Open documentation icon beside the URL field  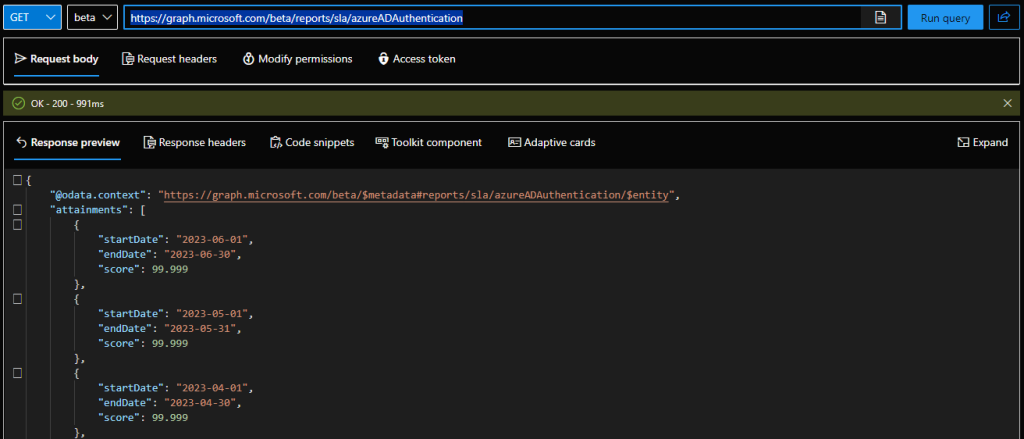tap(880, 18)
